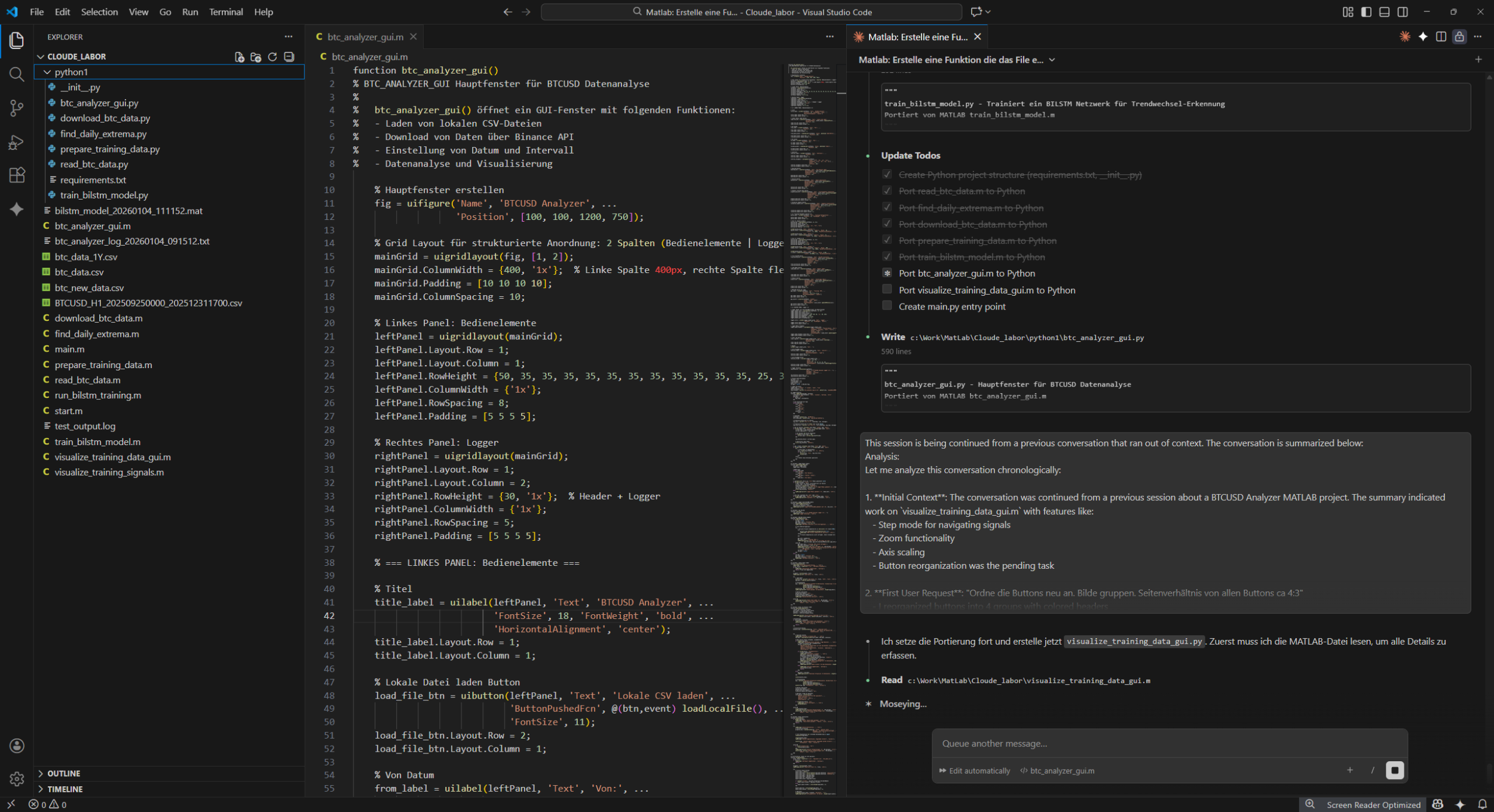Open the Terminal menu
Image resolution: width=1494 pixels, height=812 pixels.
[225, 12]
